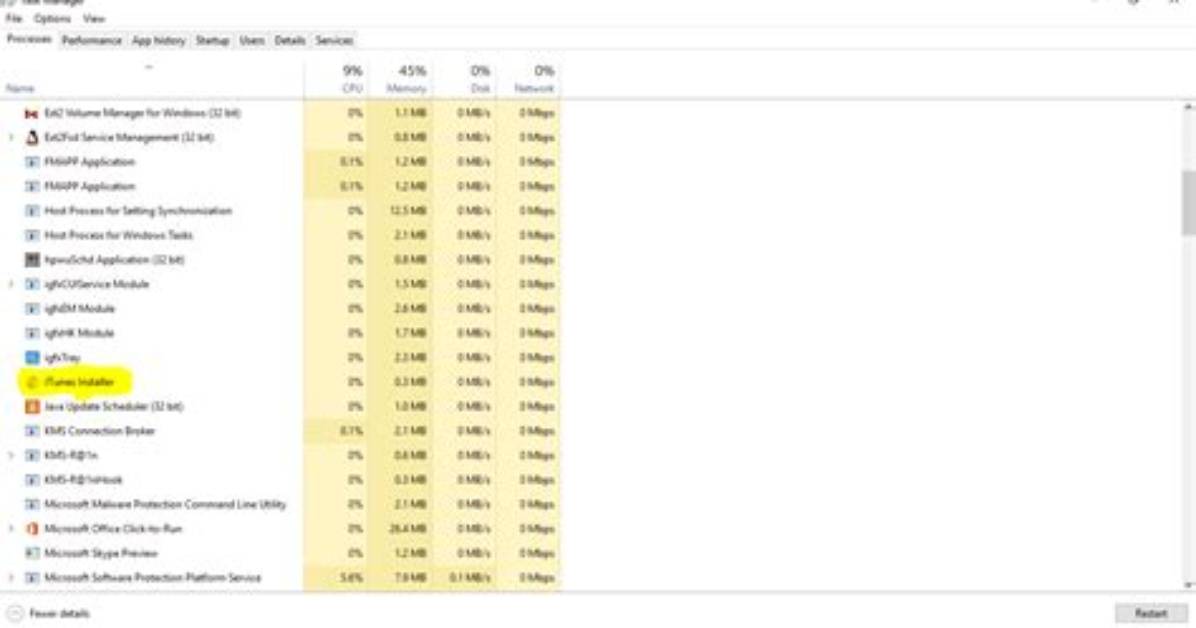
Task: Expand the Microsoft Office Click-to-Run group
Action: (x=11, y=528)
